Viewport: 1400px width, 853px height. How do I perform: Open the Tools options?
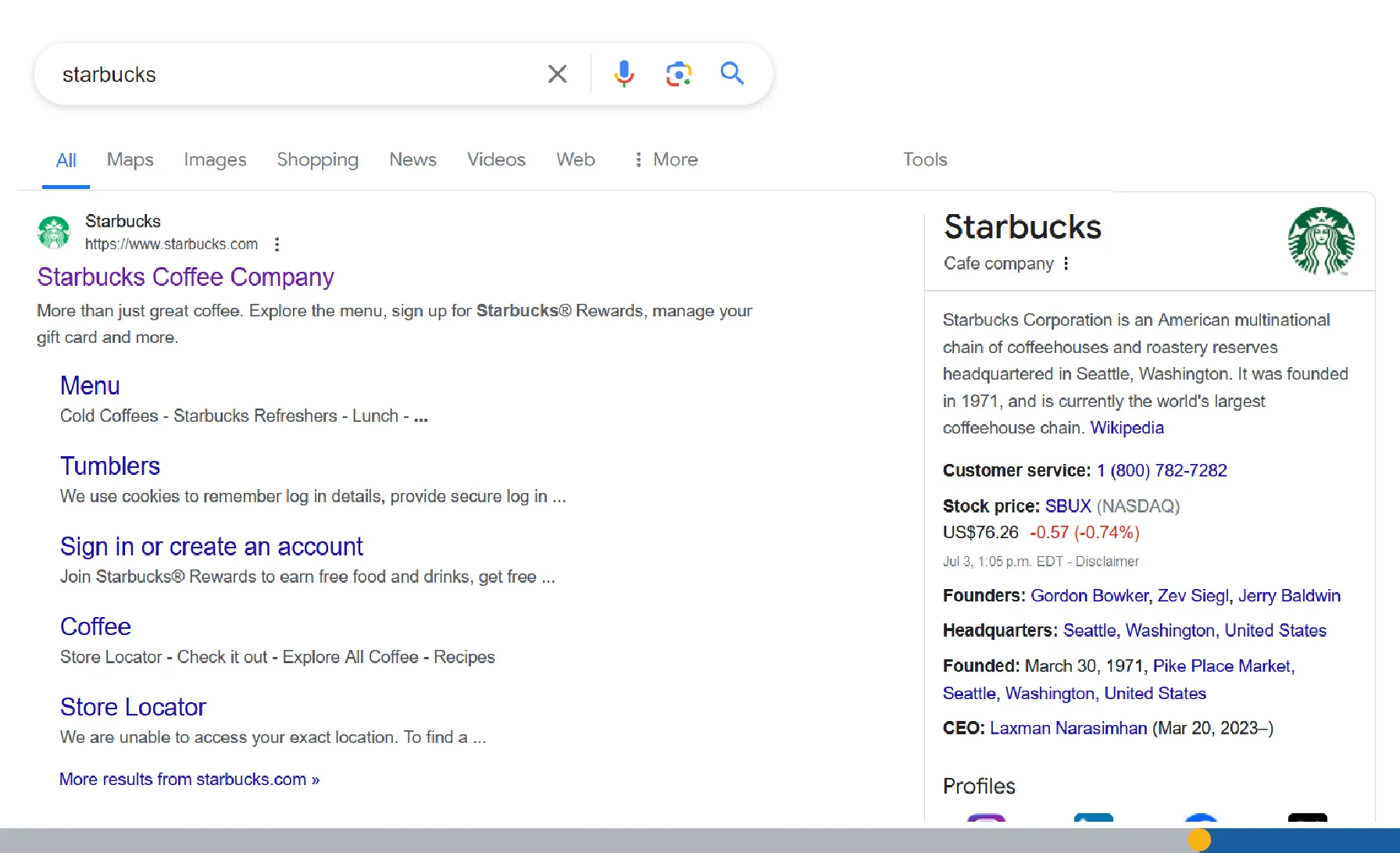pyautogui.click(x=925, y=160)
